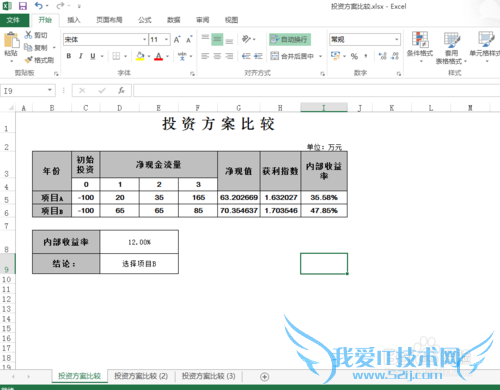The height and width of the screenshot is (390, 500).
Task: Open Conditional Formatting menu
Action: [420, 47]
